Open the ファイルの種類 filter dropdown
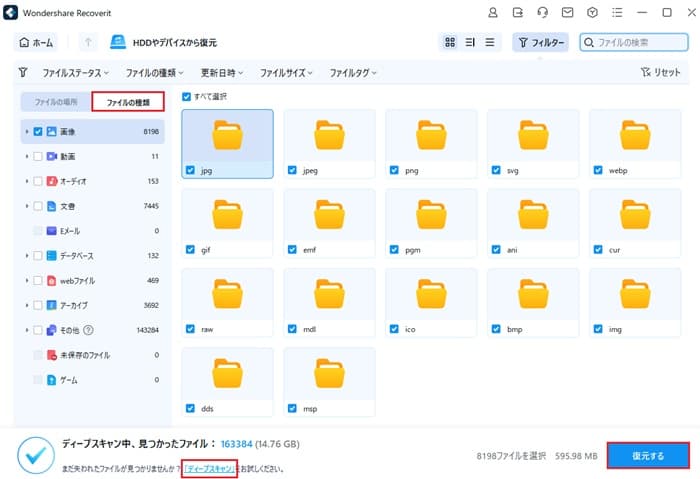This screenshot has height=479, width=700. tap(154, 72)
